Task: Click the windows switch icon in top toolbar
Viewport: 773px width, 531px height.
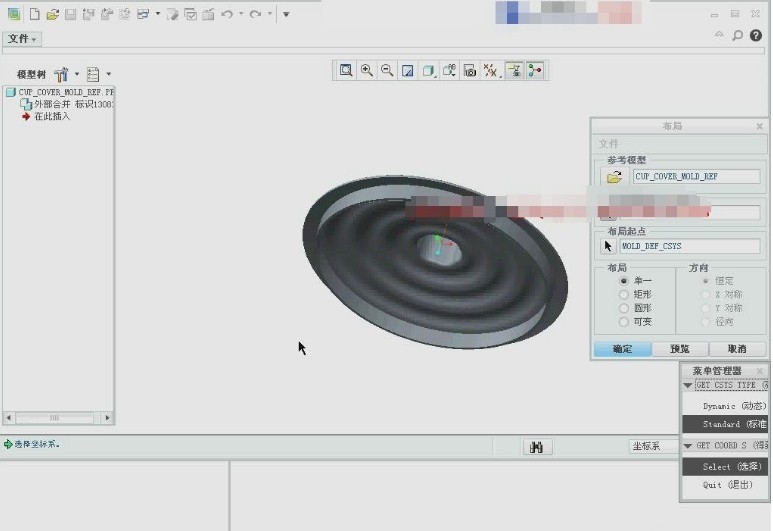Action: coord(143,14)
